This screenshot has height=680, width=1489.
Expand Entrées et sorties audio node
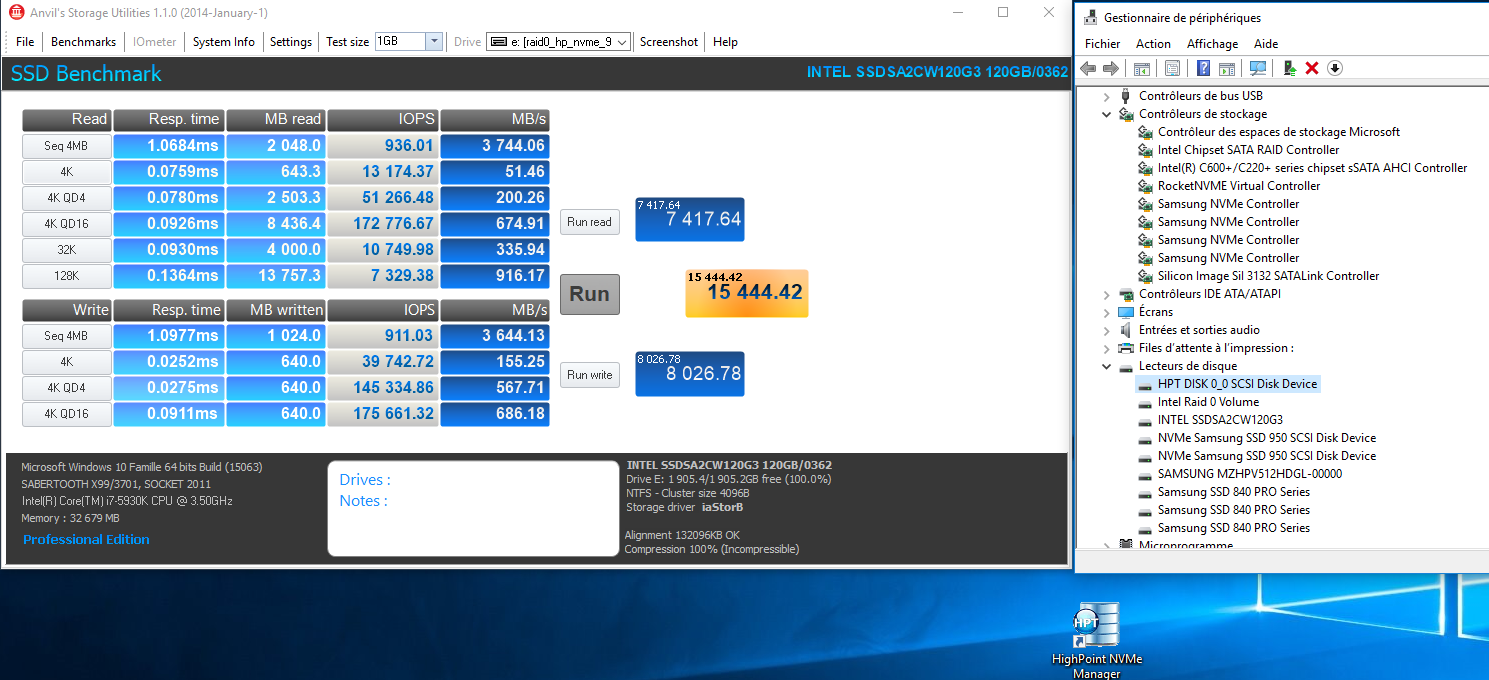pos(1106,330)
